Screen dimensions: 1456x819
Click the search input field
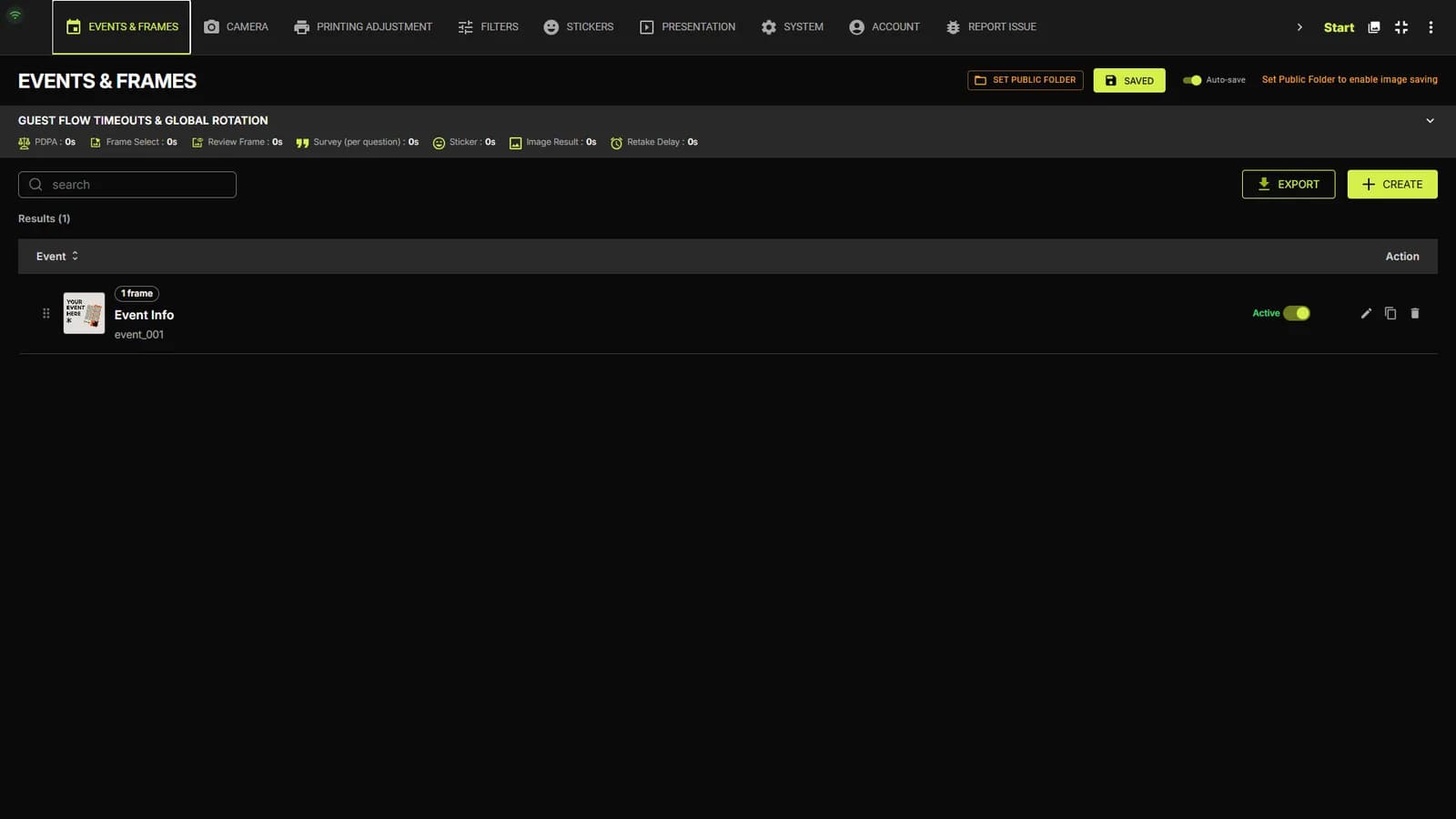tap(127, 185)
